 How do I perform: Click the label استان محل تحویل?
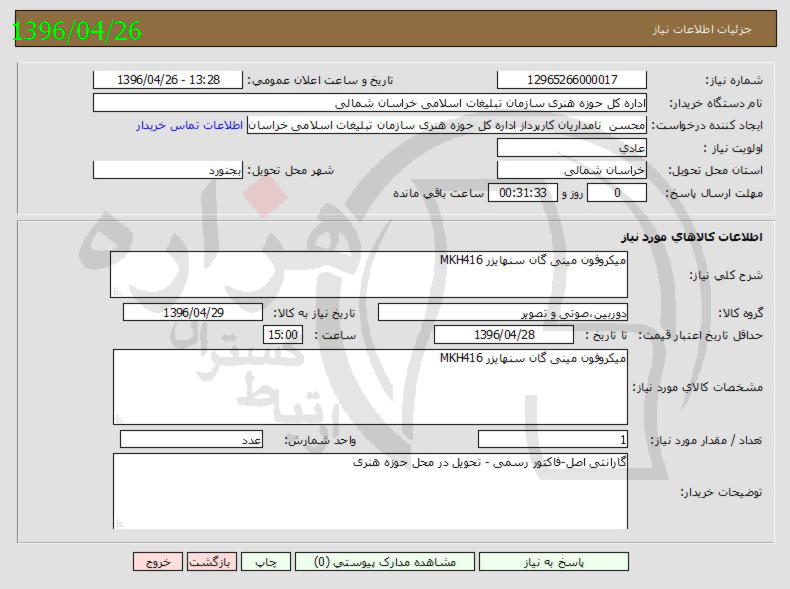(x=715, y=170)
